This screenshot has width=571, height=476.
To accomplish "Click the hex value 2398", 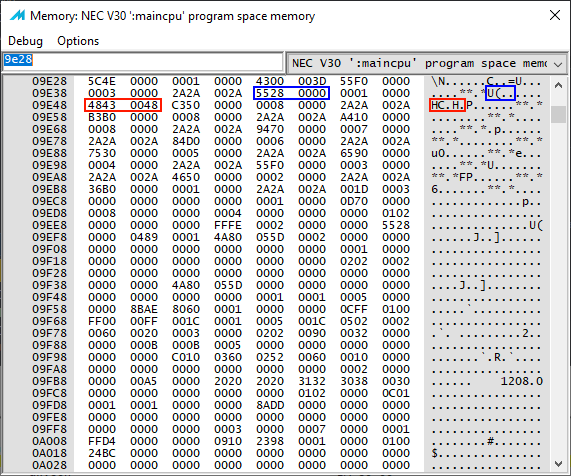I will click(270, 441).
